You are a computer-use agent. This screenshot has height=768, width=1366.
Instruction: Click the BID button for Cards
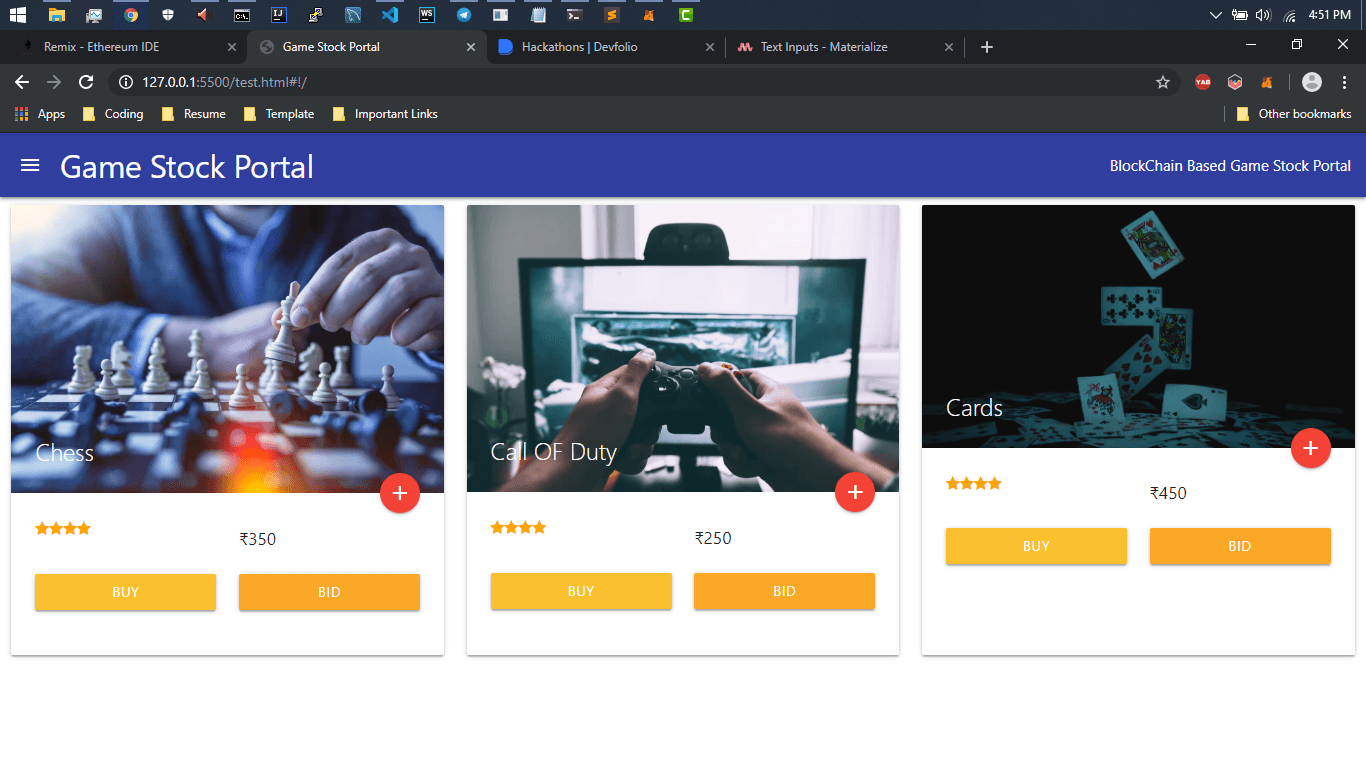point(1240,546)
